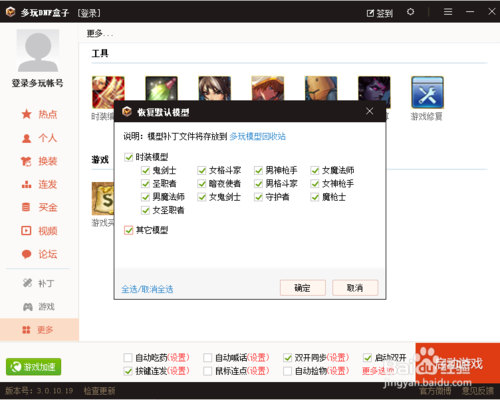Uncheck the 鬼剑士 checkbox

(x=145, y=170)
